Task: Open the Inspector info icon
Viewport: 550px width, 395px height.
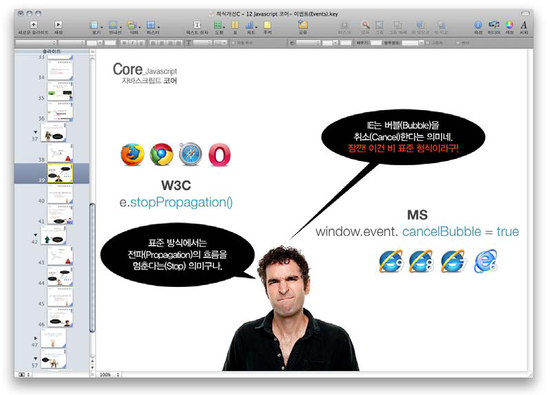Action: pos(478,25)
